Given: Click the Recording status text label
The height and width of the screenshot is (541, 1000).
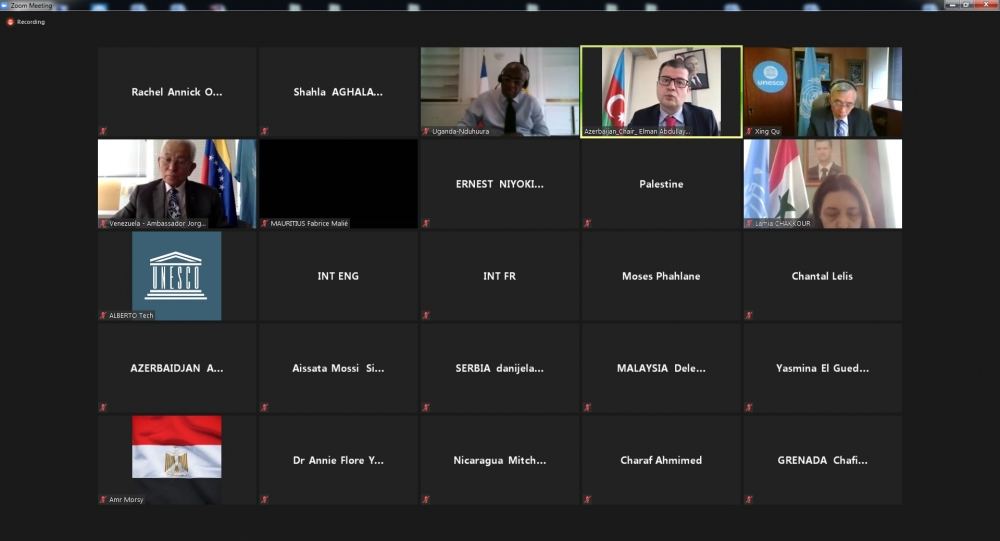Looking at the screenshot, I should [31, 21].
